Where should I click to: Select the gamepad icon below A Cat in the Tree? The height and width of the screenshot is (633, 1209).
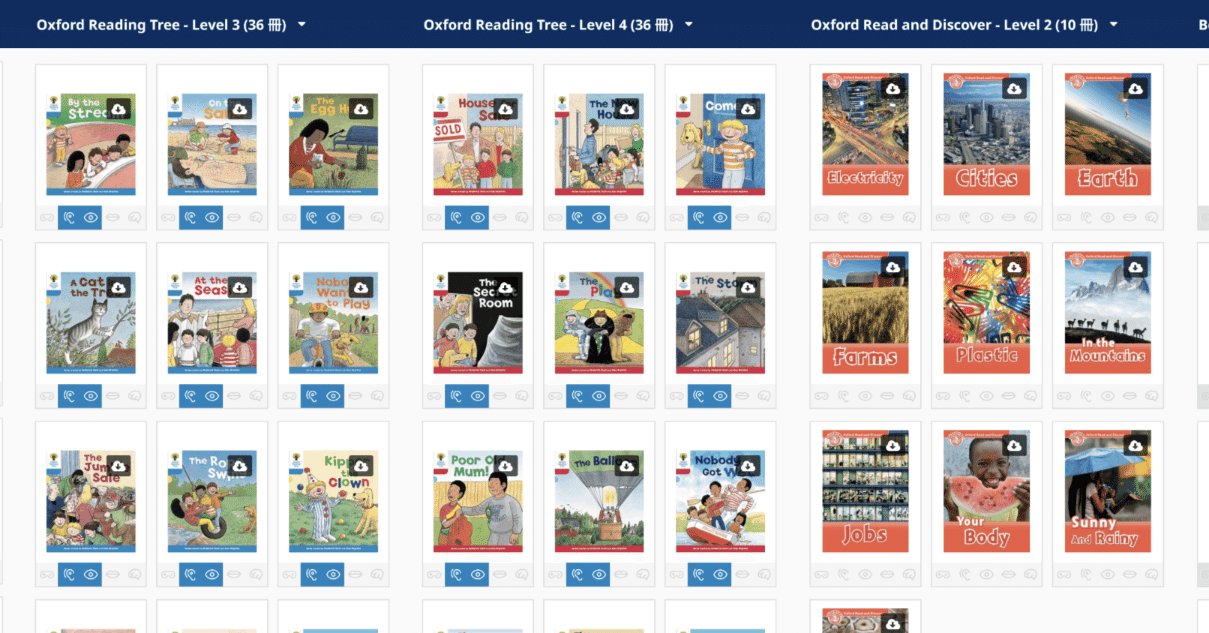[46, 396]
